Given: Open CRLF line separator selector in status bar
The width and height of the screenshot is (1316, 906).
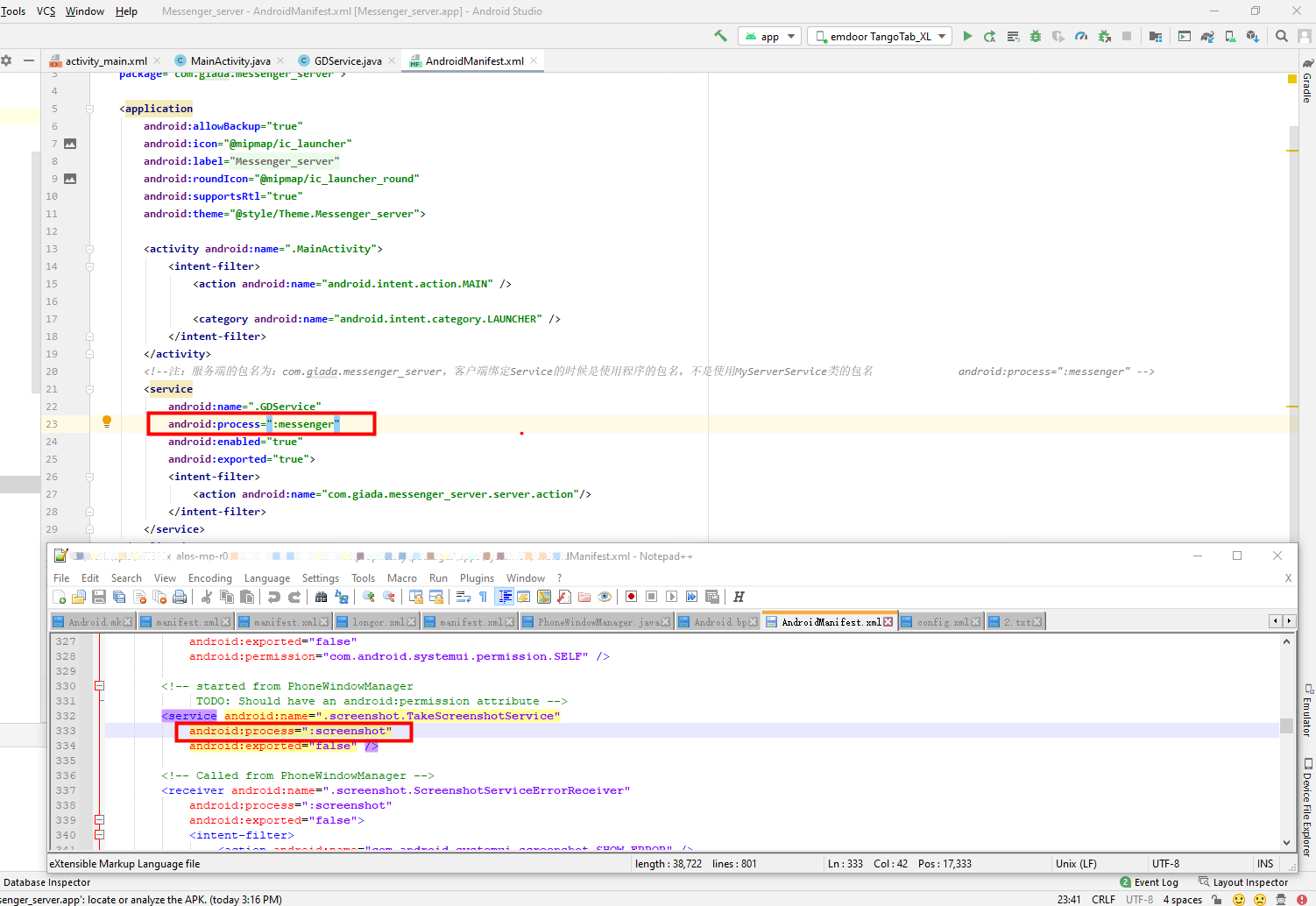Looking at the screenshot, I should click(x=1103, y=899).
